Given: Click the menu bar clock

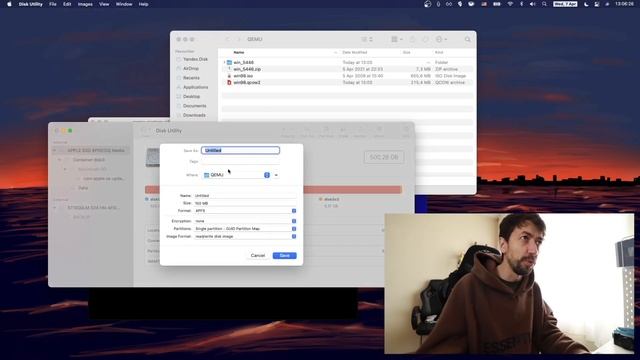Looking at the screenshot, I should (624, 4).
